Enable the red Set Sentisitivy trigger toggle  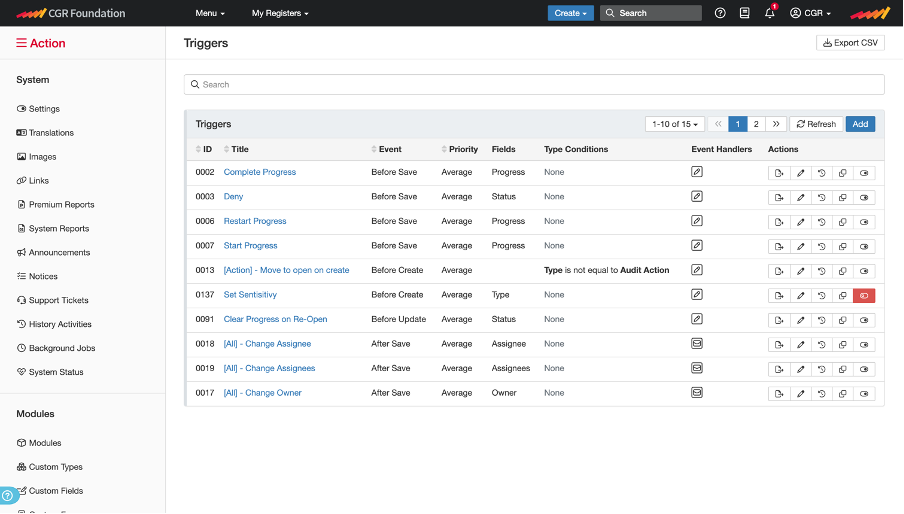click(864, 296)
